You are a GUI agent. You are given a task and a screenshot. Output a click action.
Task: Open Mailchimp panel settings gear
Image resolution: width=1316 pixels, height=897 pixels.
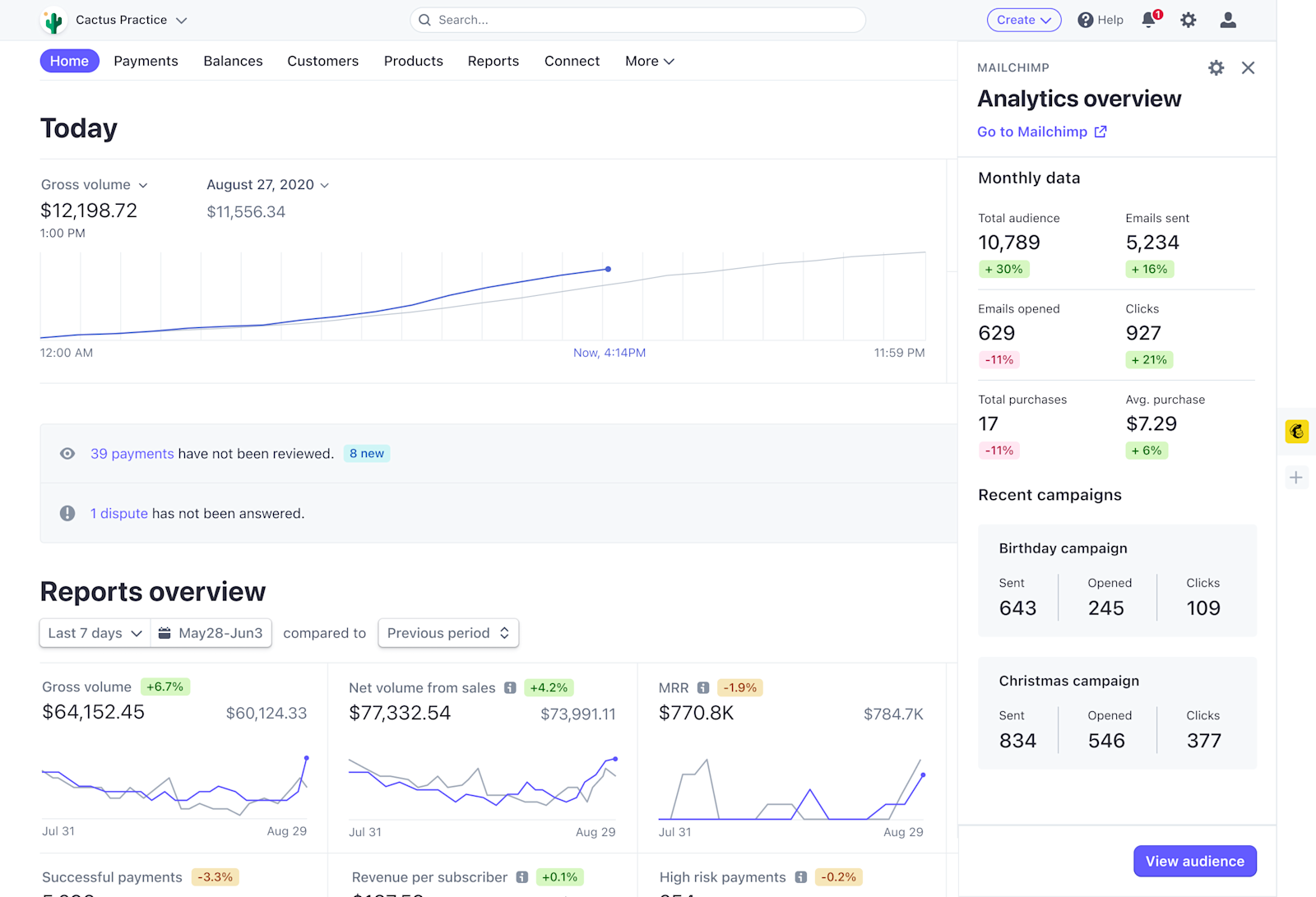click(1216, 68)
